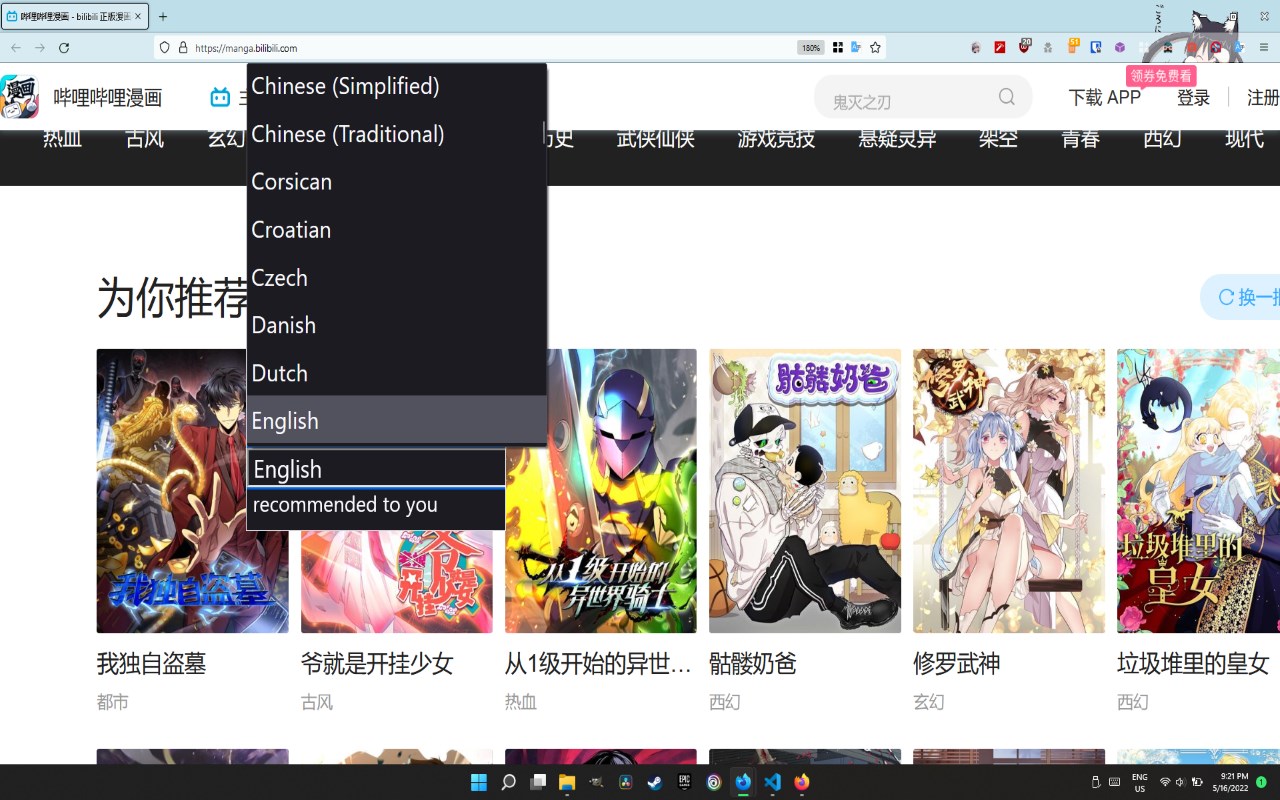The width and height of the screenshot is (1280, 800).
Task: Open the 悬疑灵异 genre tab
Action: point(897,140)
